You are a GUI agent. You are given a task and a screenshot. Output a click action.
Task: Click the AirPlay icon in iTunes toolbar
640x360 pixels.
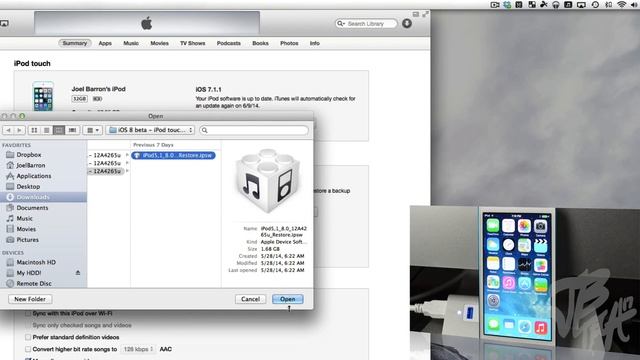tap(4, 23)
